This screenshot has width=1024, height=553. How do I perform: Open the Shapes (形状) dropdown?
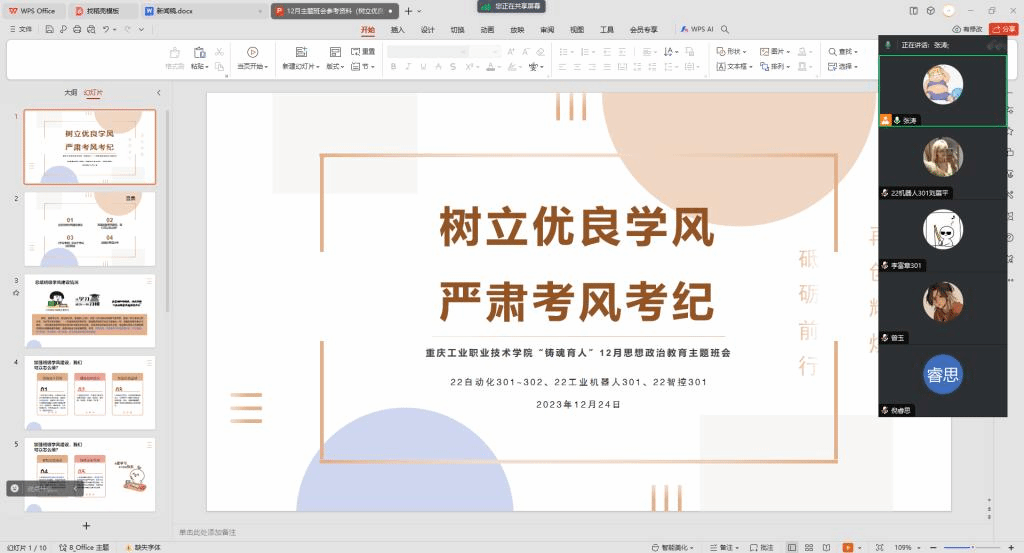[x=731, y=52]
